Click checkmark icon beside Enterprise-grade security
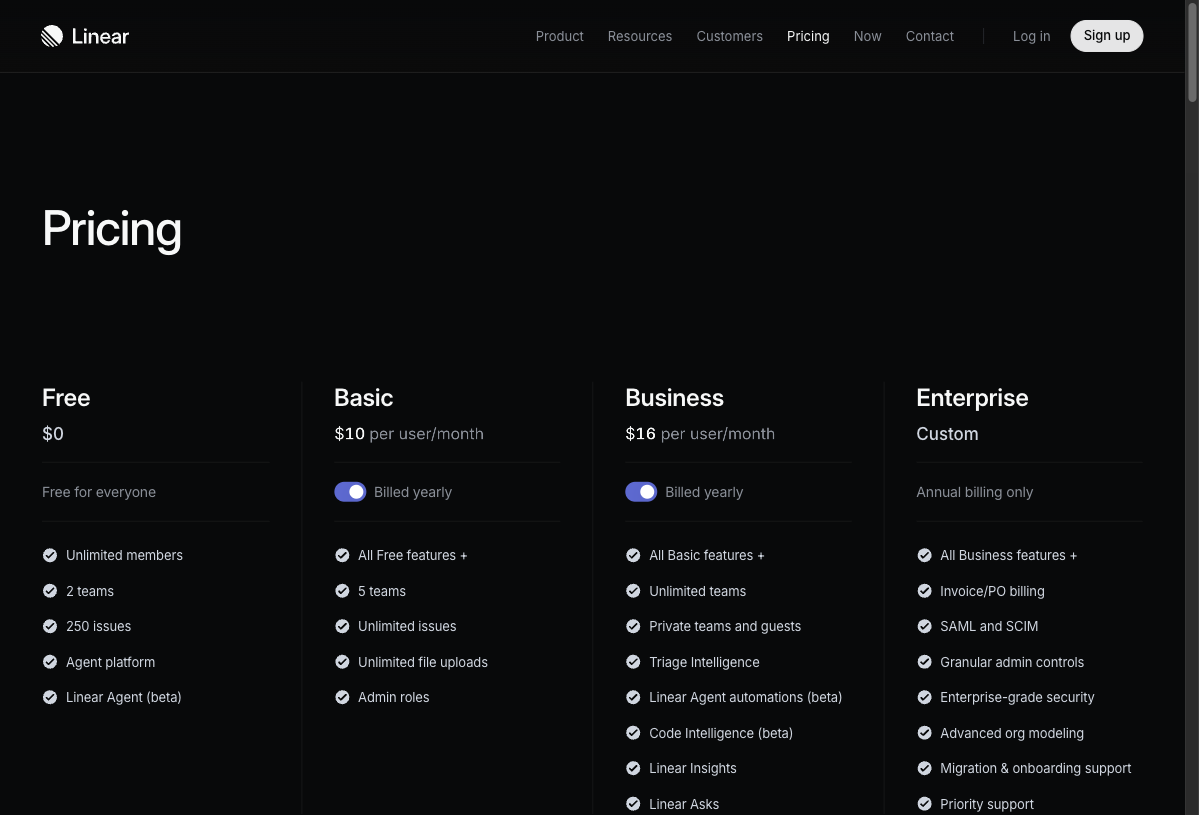This screenshot has width=1199, height=815. [x=924, y=697]
